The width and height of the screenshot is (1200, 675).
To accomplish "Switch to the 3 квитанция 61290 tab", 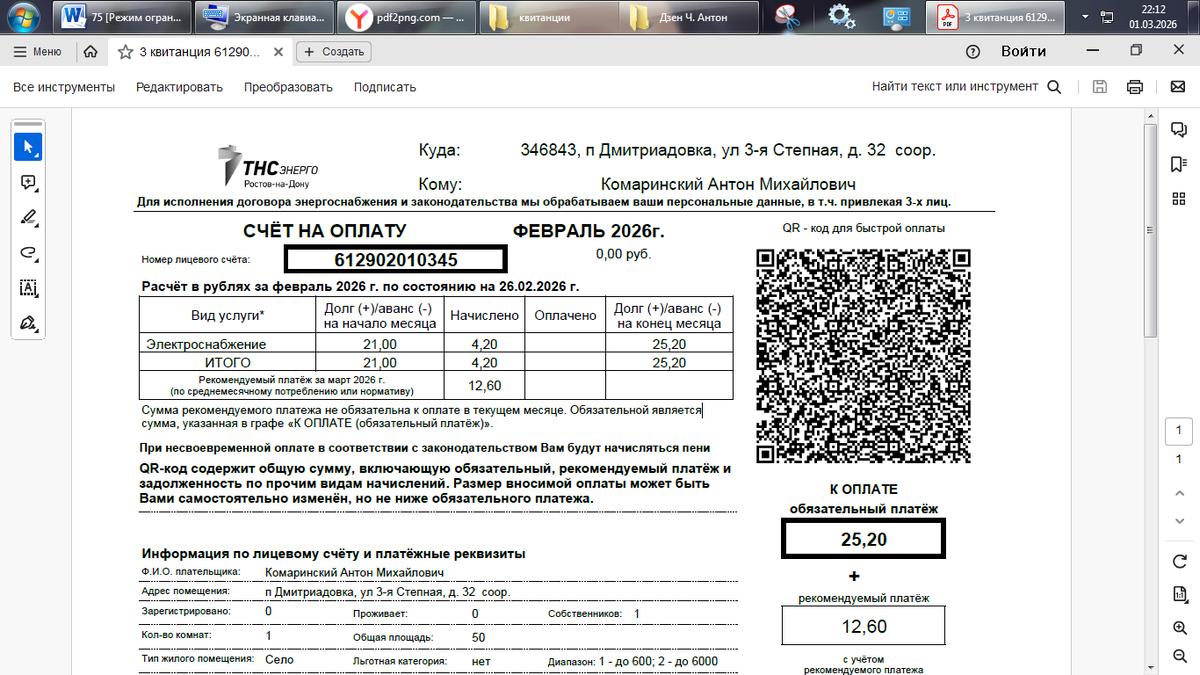I will (x=200, y=51).
